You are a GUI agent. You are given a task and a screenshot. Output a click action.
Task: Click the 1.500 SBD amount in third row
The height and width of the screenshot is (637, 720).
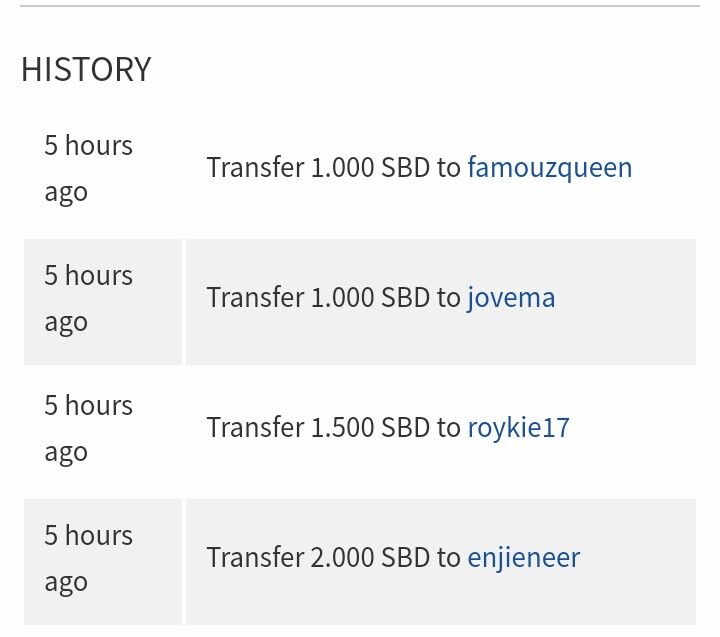[x=370, y=428]
